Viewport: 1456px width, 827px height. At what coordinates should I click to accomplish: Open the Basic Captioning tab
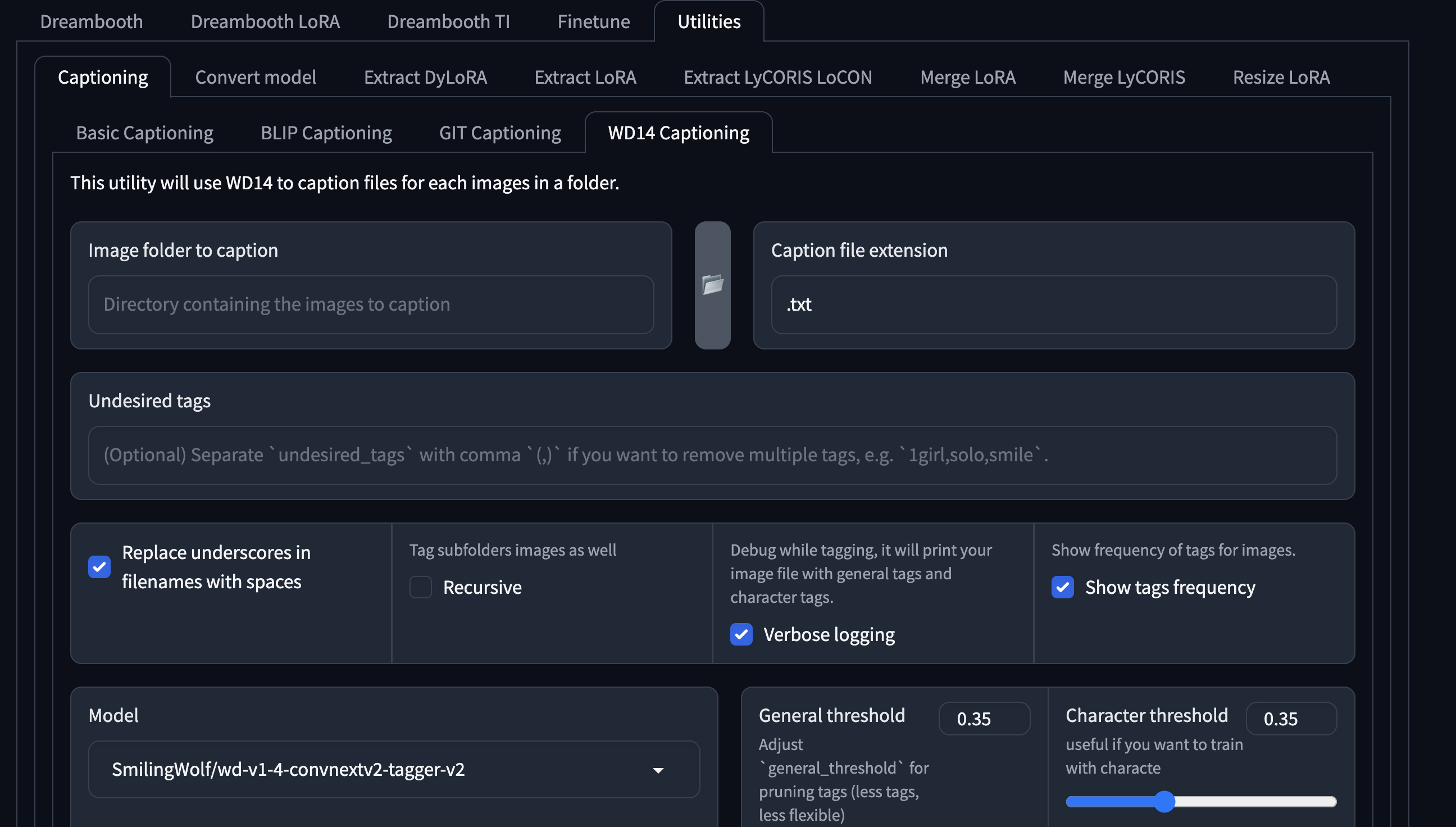coord(144,133)
